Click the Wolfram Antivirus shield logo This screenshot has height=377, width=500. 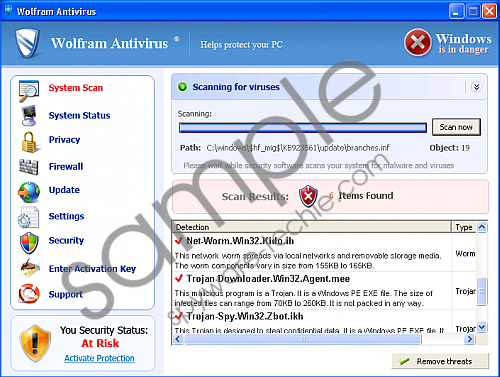point(27,43)
